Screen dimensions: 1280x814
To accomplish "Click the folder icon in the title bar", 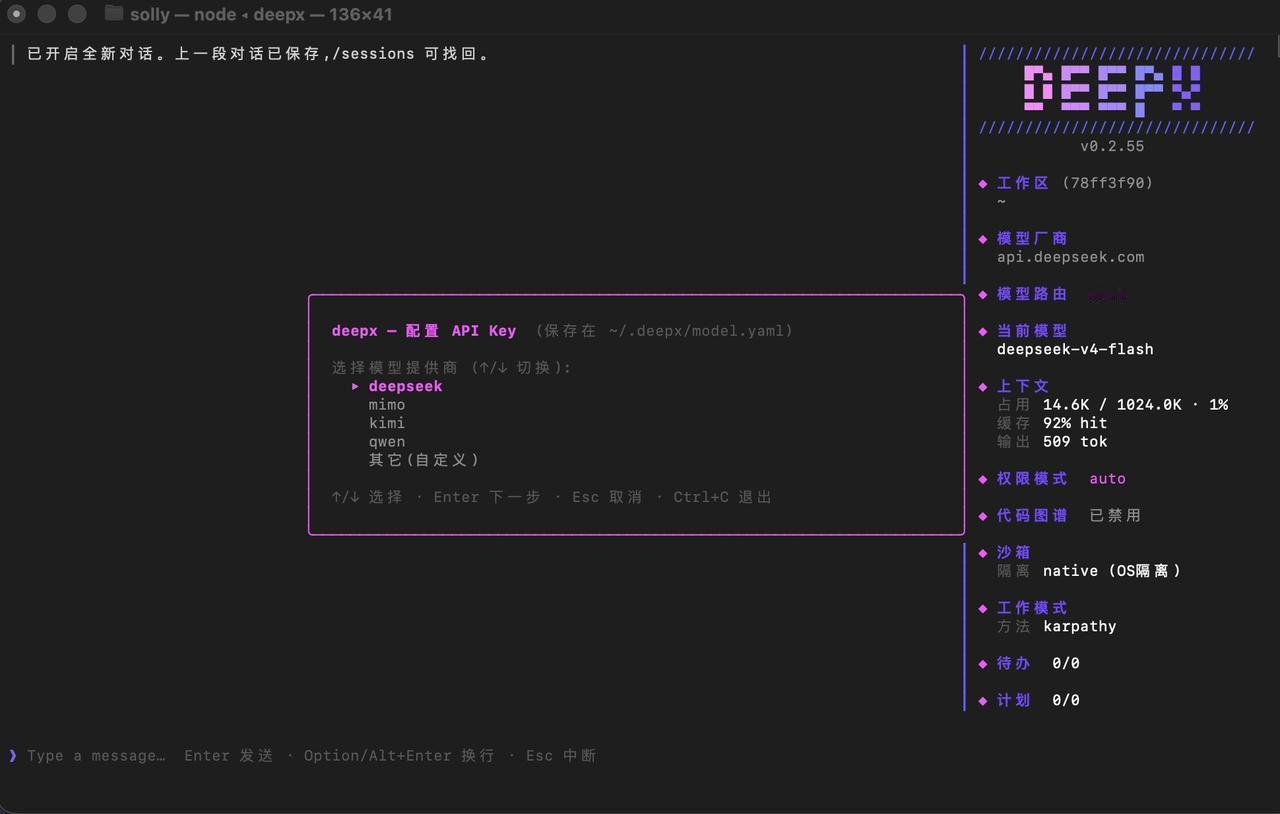I will tap(114, 14).
